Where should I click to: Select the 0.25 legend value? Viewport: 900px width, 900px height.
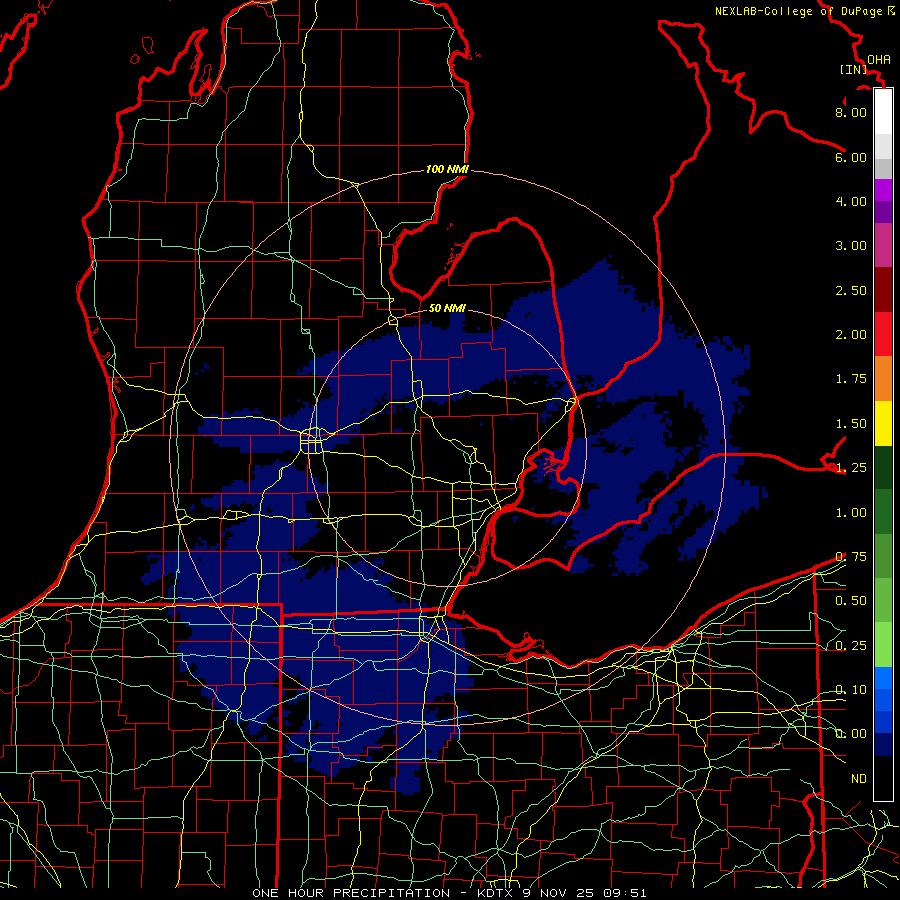851,646
